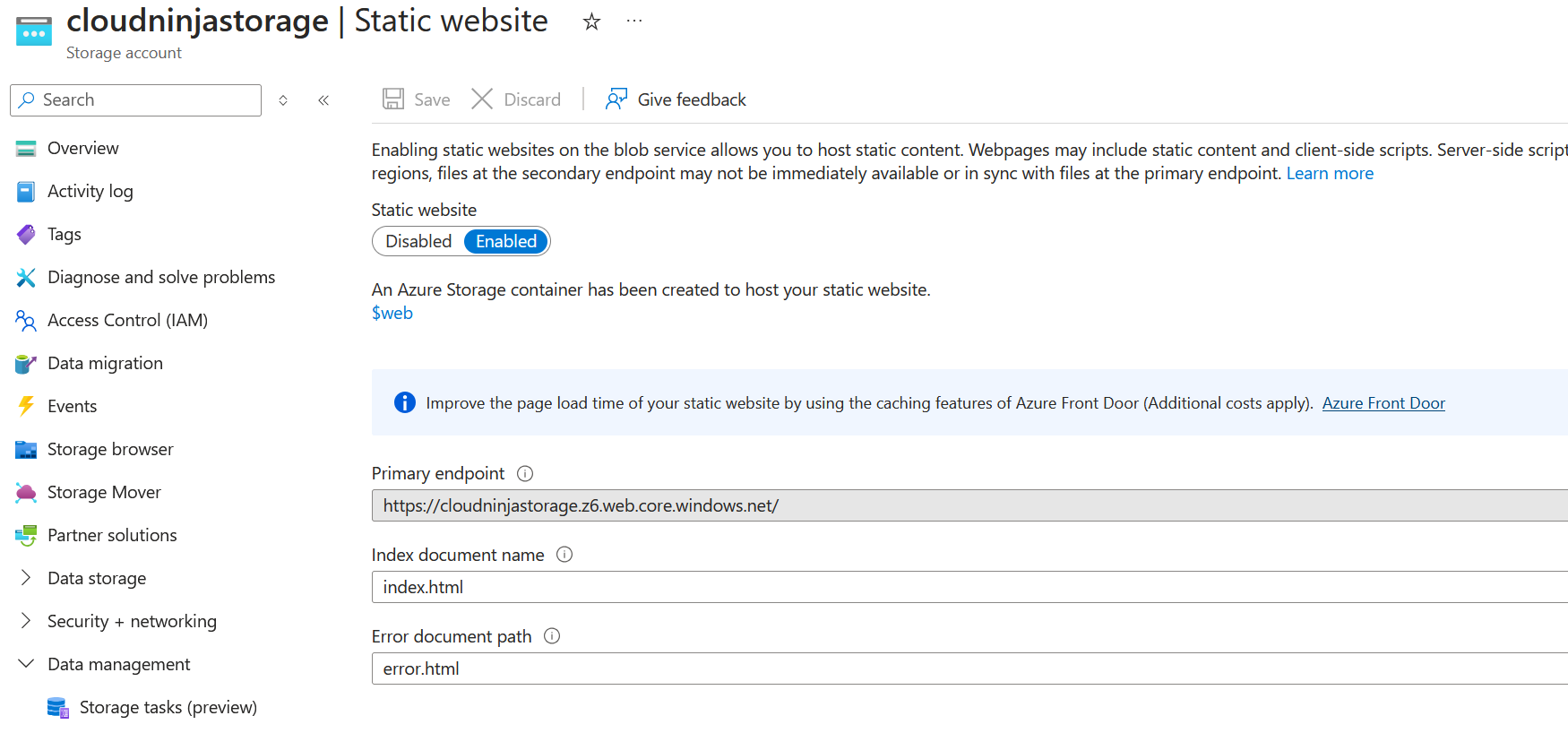The image size is (1568, 733).
Task: Open Storage tasks (preview) item
Action: 168,708
